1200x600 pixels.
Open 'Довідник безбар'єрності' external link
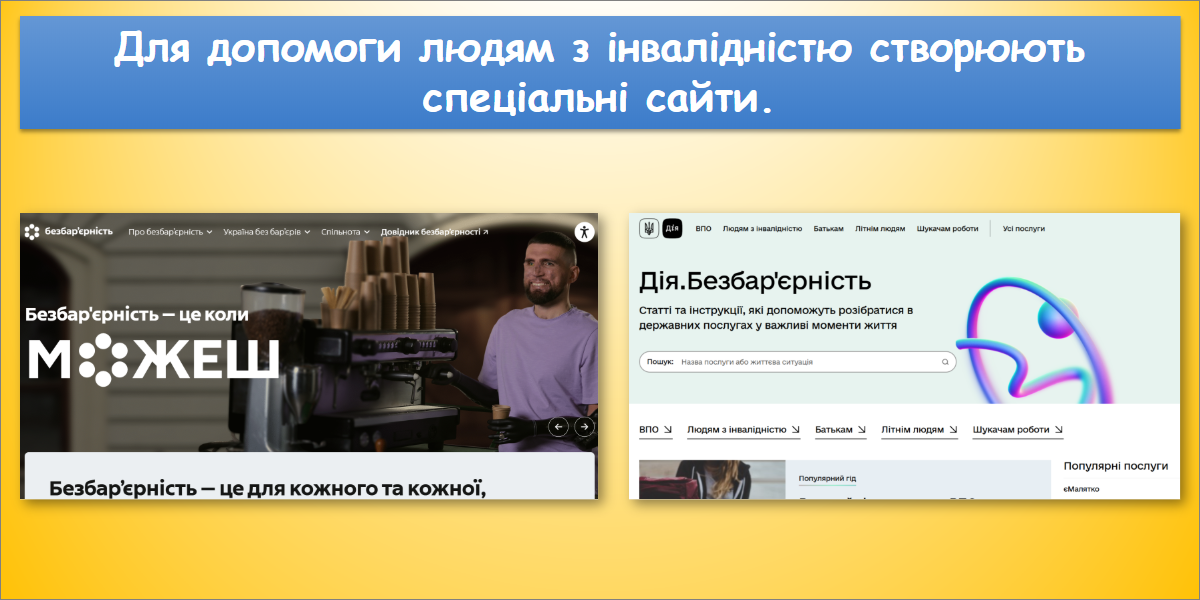pos(435,232)
